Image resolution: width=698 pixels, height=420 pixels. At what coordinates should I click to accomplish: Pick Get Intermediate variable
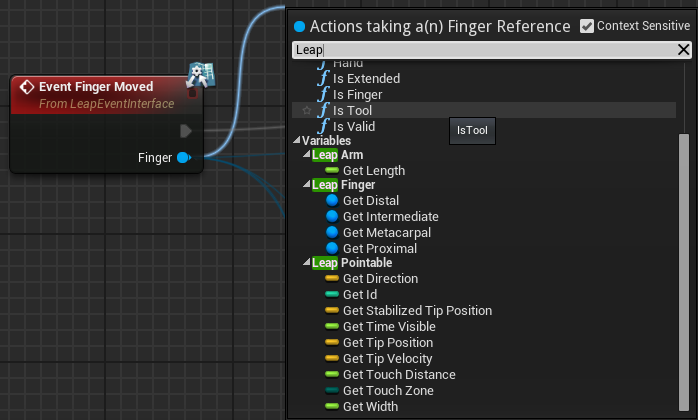(x=381, y=216)
